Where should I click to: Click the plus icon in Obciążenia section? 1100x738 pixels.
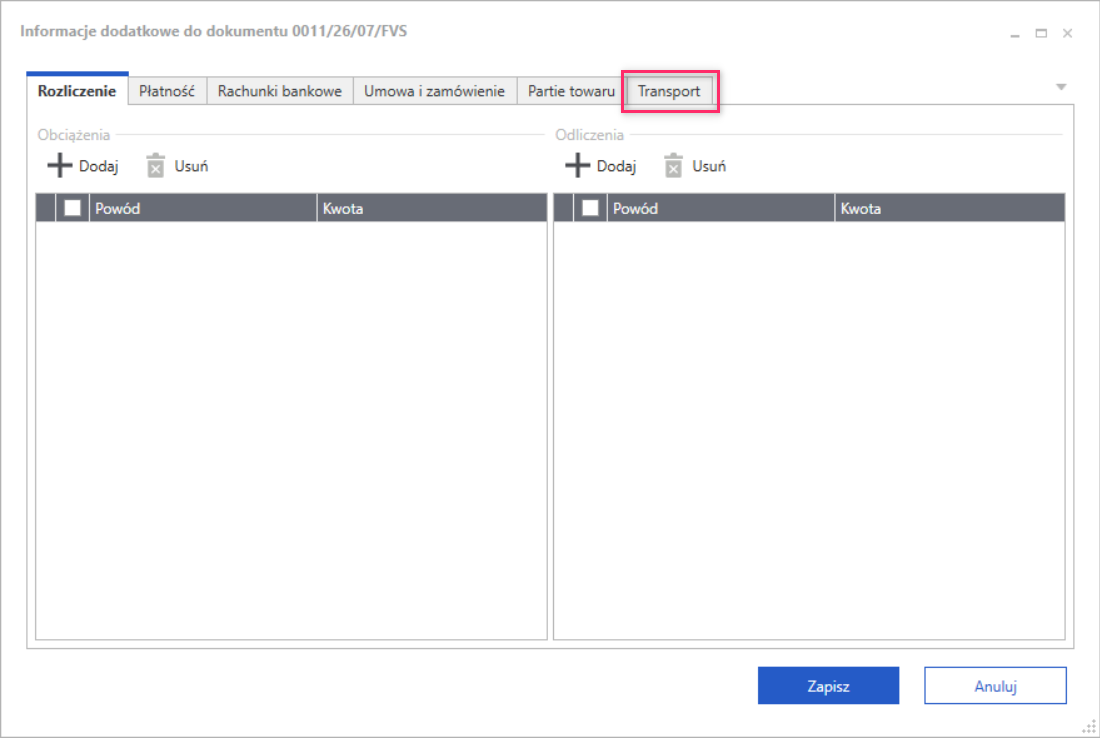click(60, 166)
